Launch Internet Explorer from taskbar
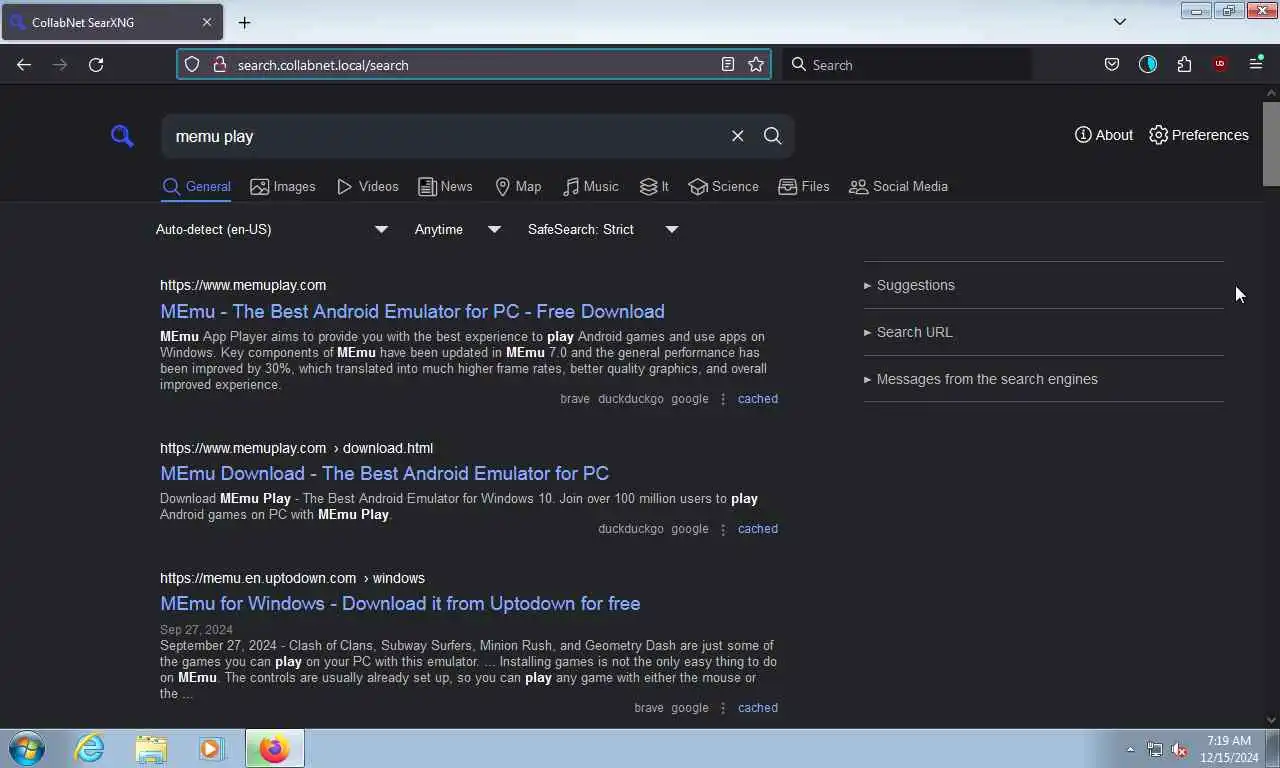The image size is (1280, 768). pos(90,748)
